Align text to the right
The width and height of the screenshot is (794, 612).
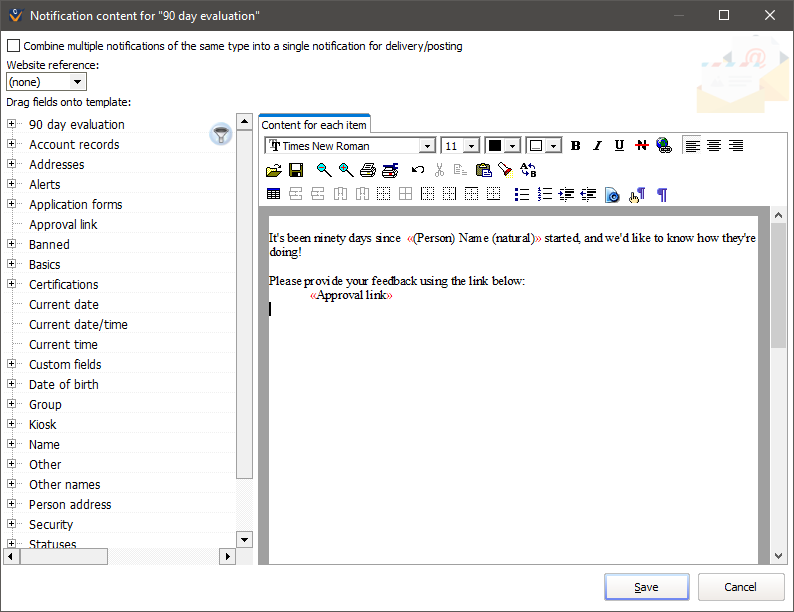coord(736,146)
